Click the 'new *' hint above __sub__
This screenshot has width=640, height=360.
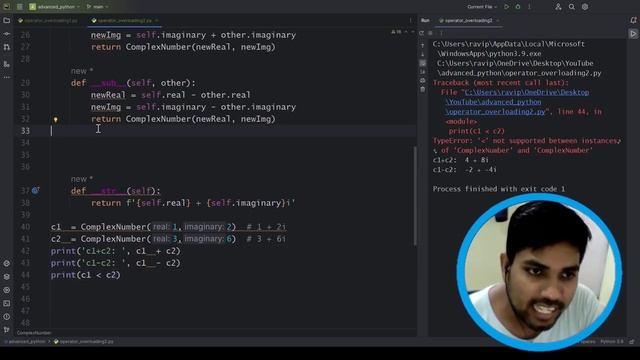click(82, 71)
